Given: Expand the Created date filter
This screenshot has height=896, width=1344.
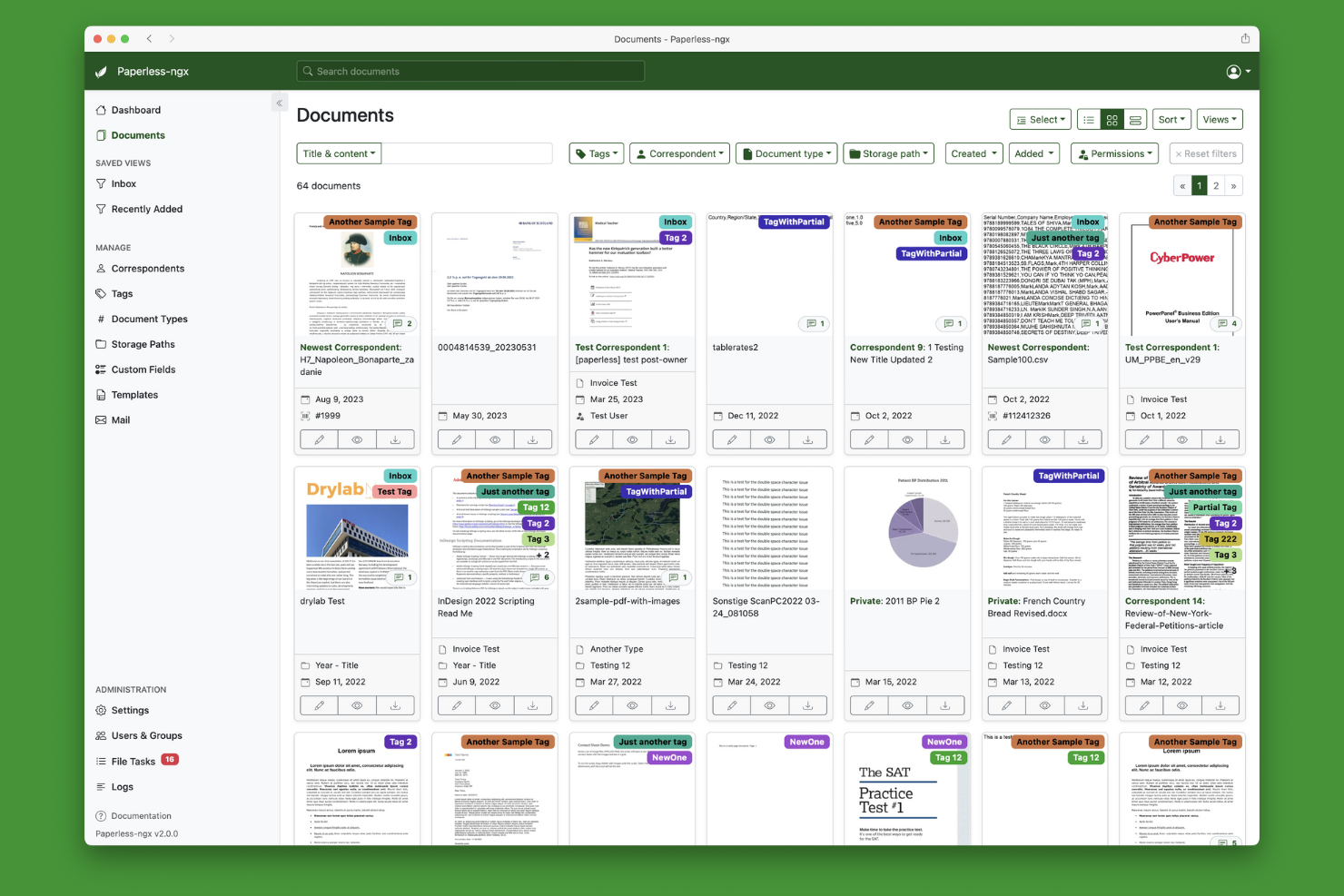Looking at the screenshot, I should coord(973,153).
